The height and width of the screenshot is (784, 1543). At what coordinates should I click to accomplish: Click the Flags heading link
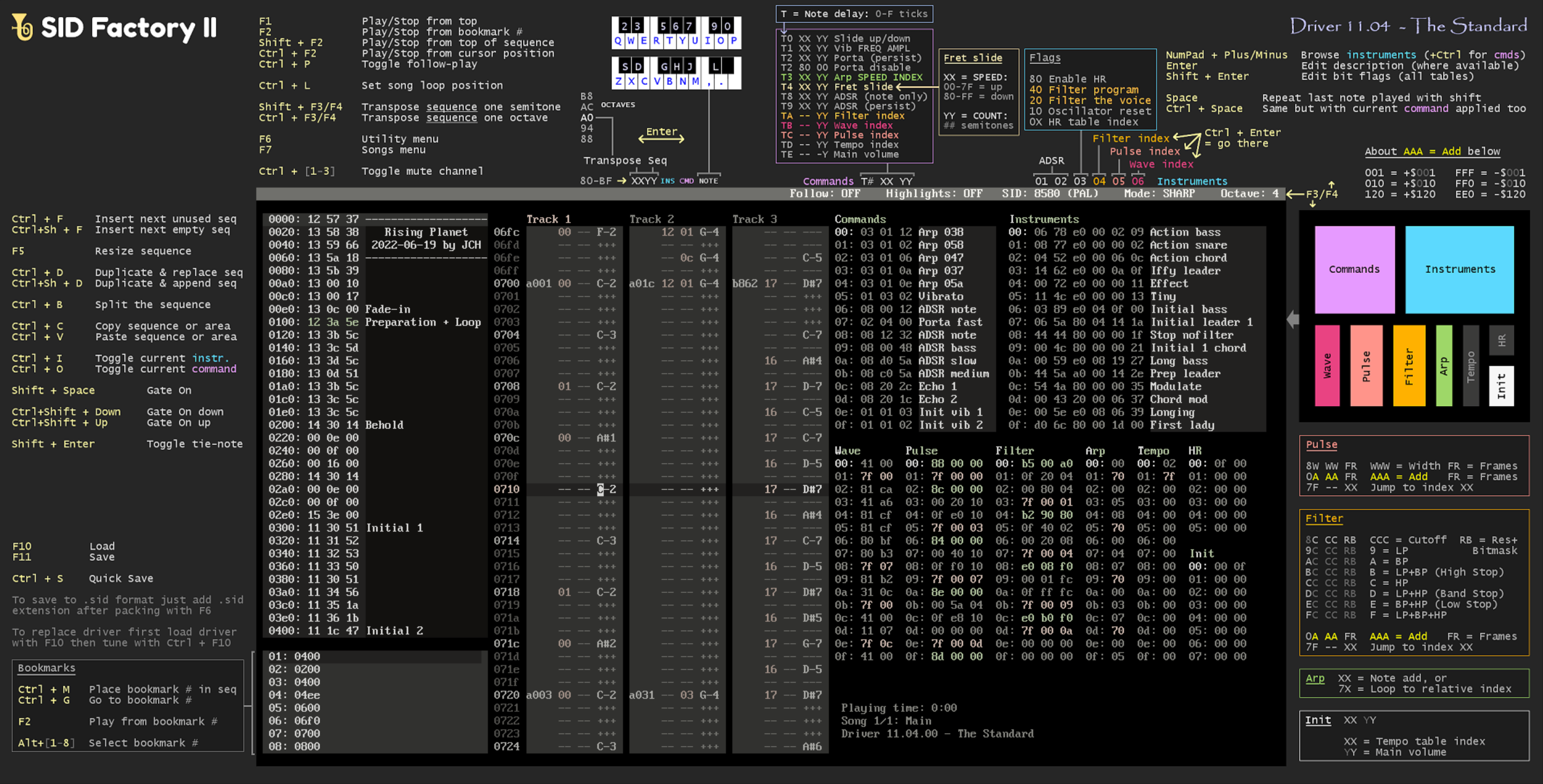[x=1044, y=58]
